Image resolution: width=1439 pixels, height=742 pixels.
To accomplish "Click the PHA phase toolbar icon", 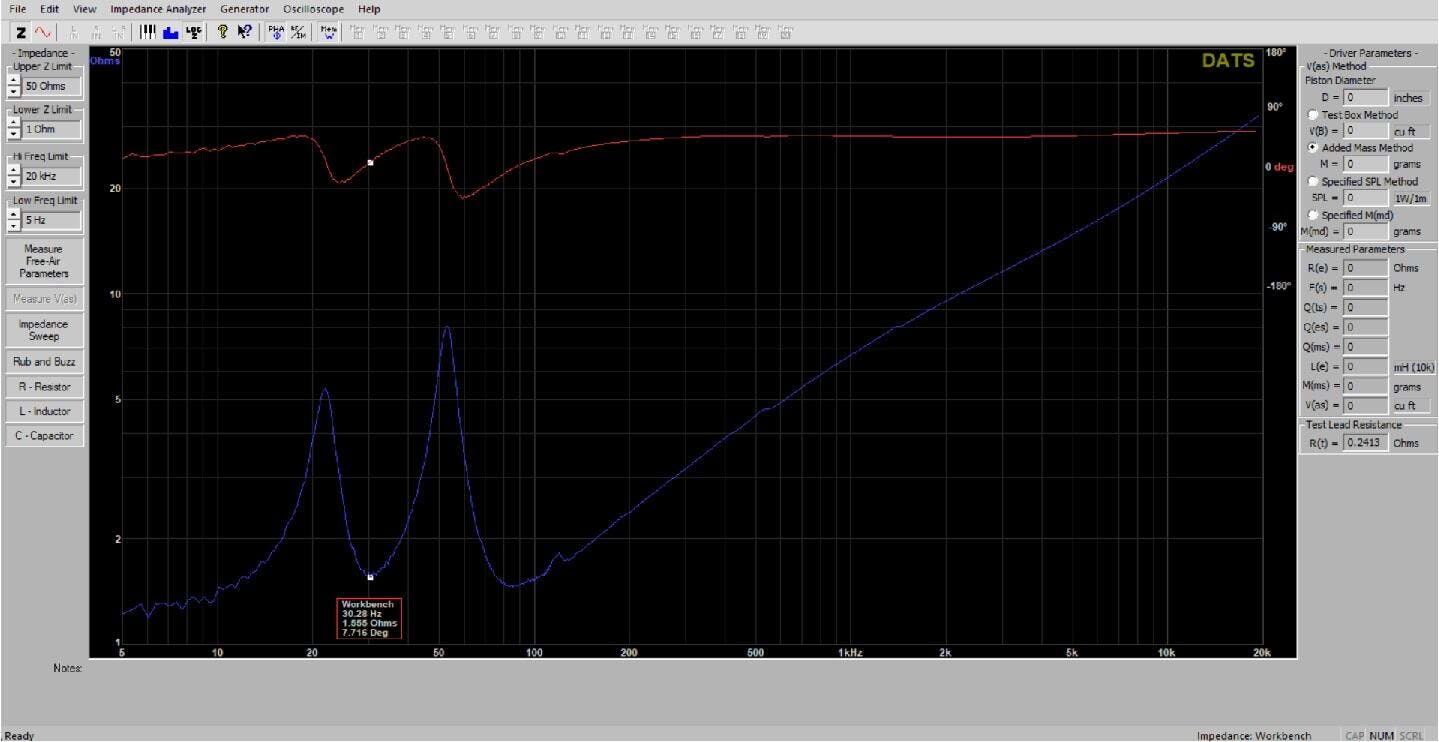I will [275, 32].
